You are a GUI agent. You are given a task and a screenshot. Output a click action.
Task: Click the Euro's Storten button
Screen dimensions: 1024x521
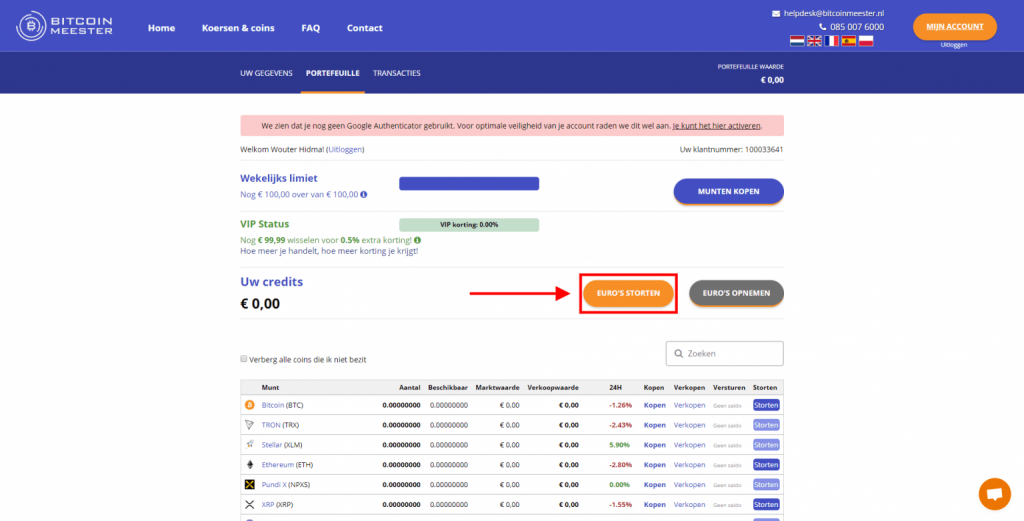(628, 294)
